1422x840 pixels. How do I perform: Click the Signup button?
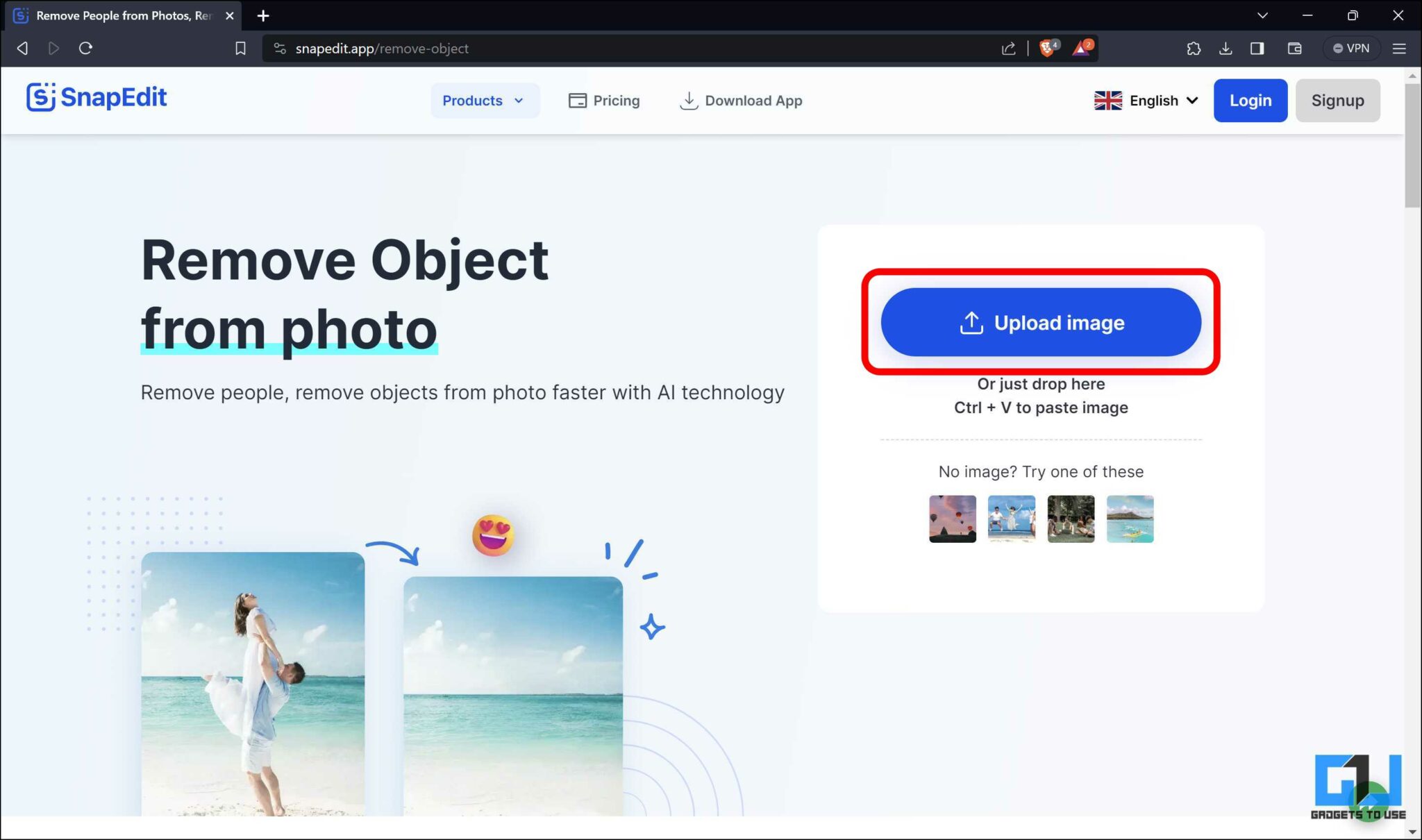[x=1337, y=100]
